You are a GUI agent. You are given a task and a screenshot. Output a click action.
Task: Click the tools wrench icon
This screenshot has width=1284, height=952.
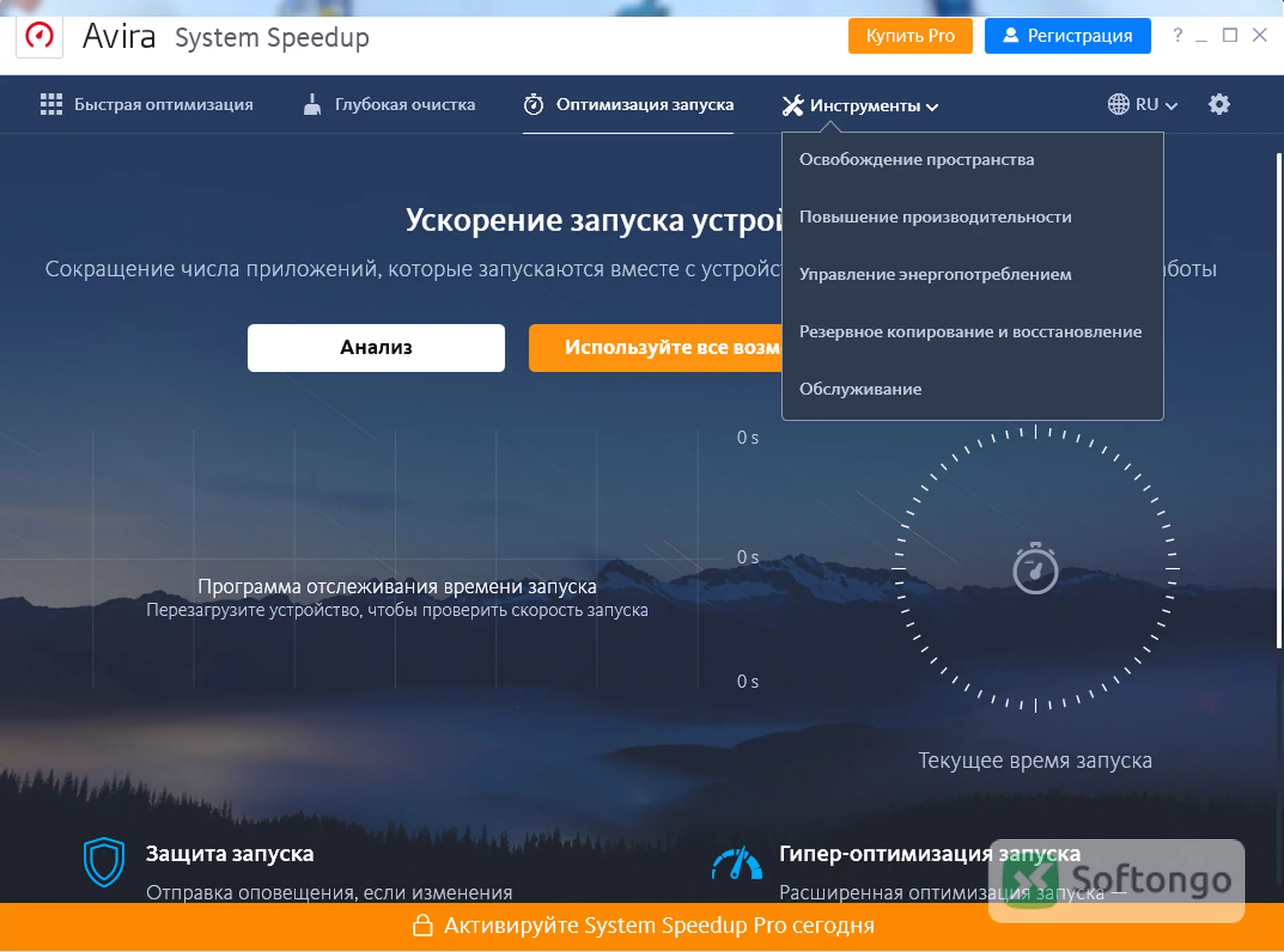[793, 106]
